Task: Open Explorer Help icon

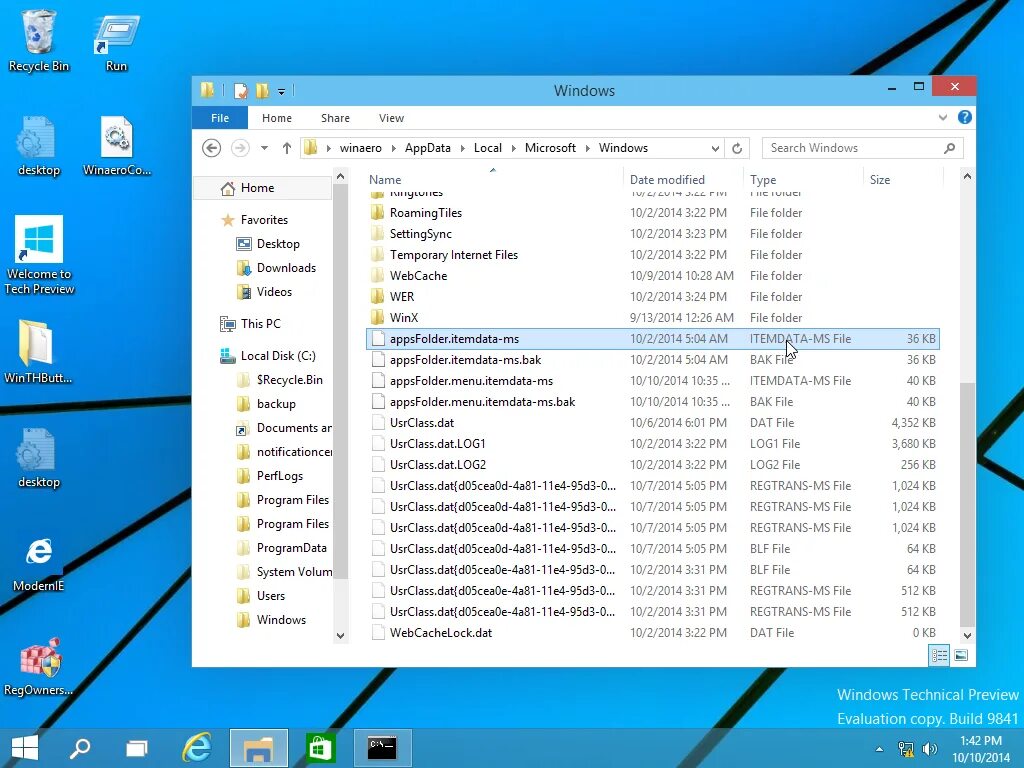Action: click(965, 118)
